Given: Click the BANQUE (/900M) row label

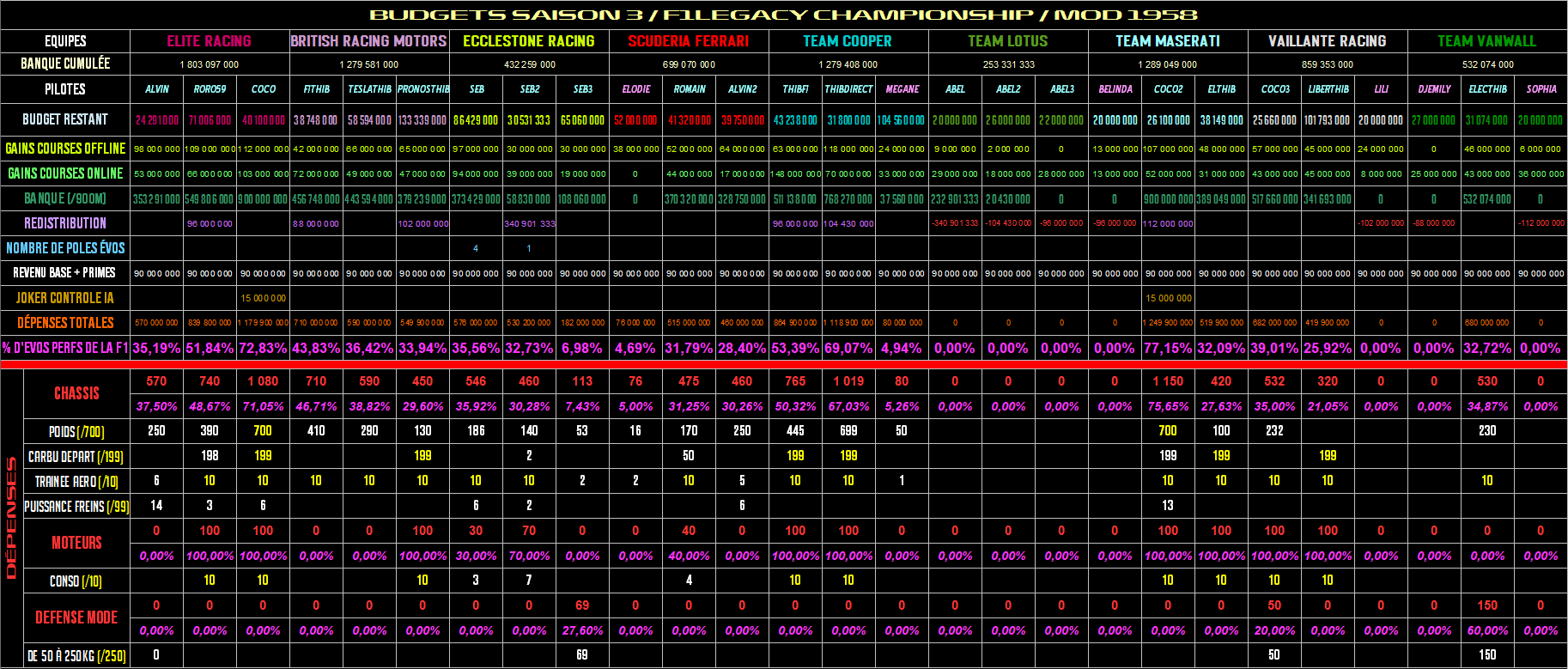Looking at the screenshot, I should 65,198.
